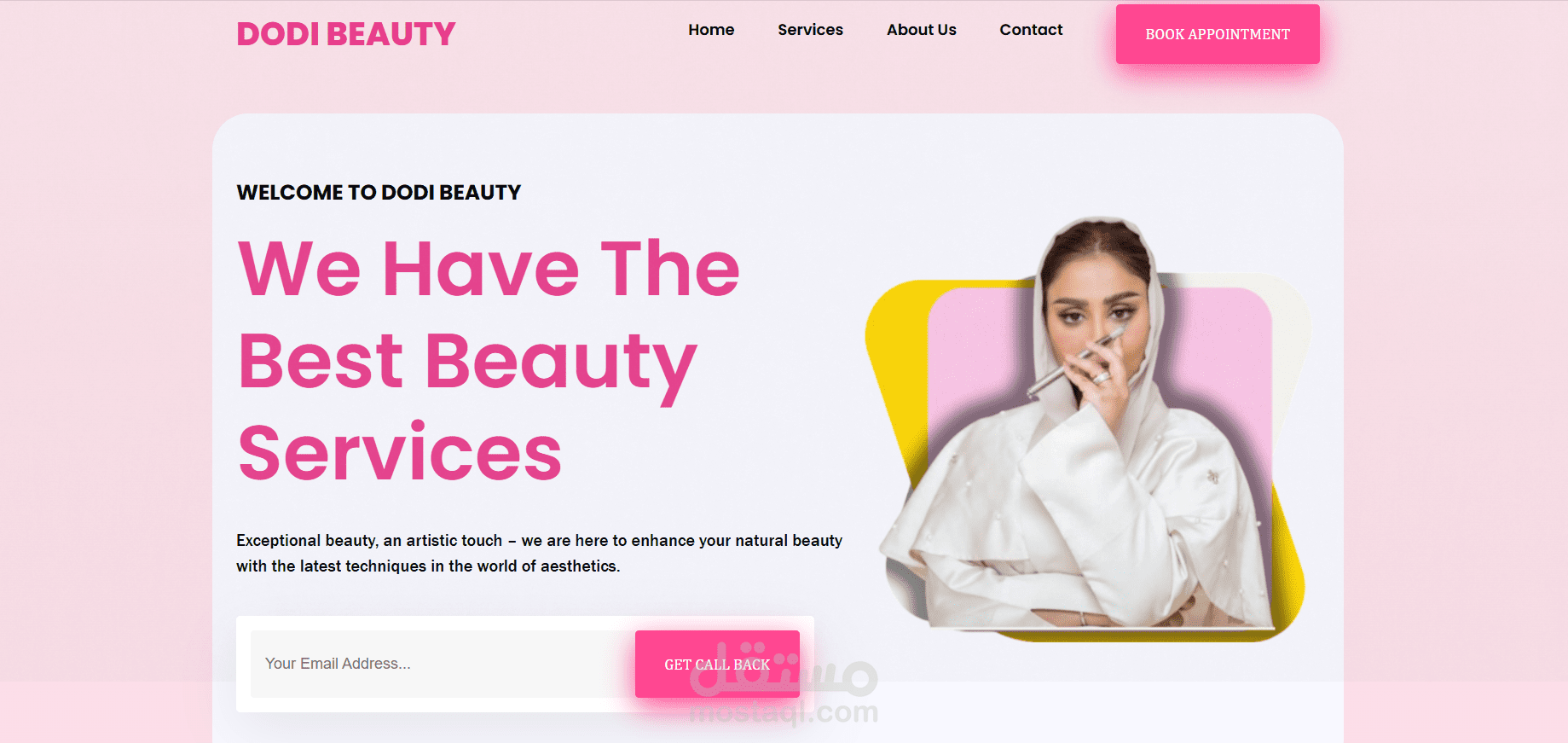Click the 'with the latest techniques' text line
Image resolution: width=1568 pixels, height=743 pixels.
(428, 566)
